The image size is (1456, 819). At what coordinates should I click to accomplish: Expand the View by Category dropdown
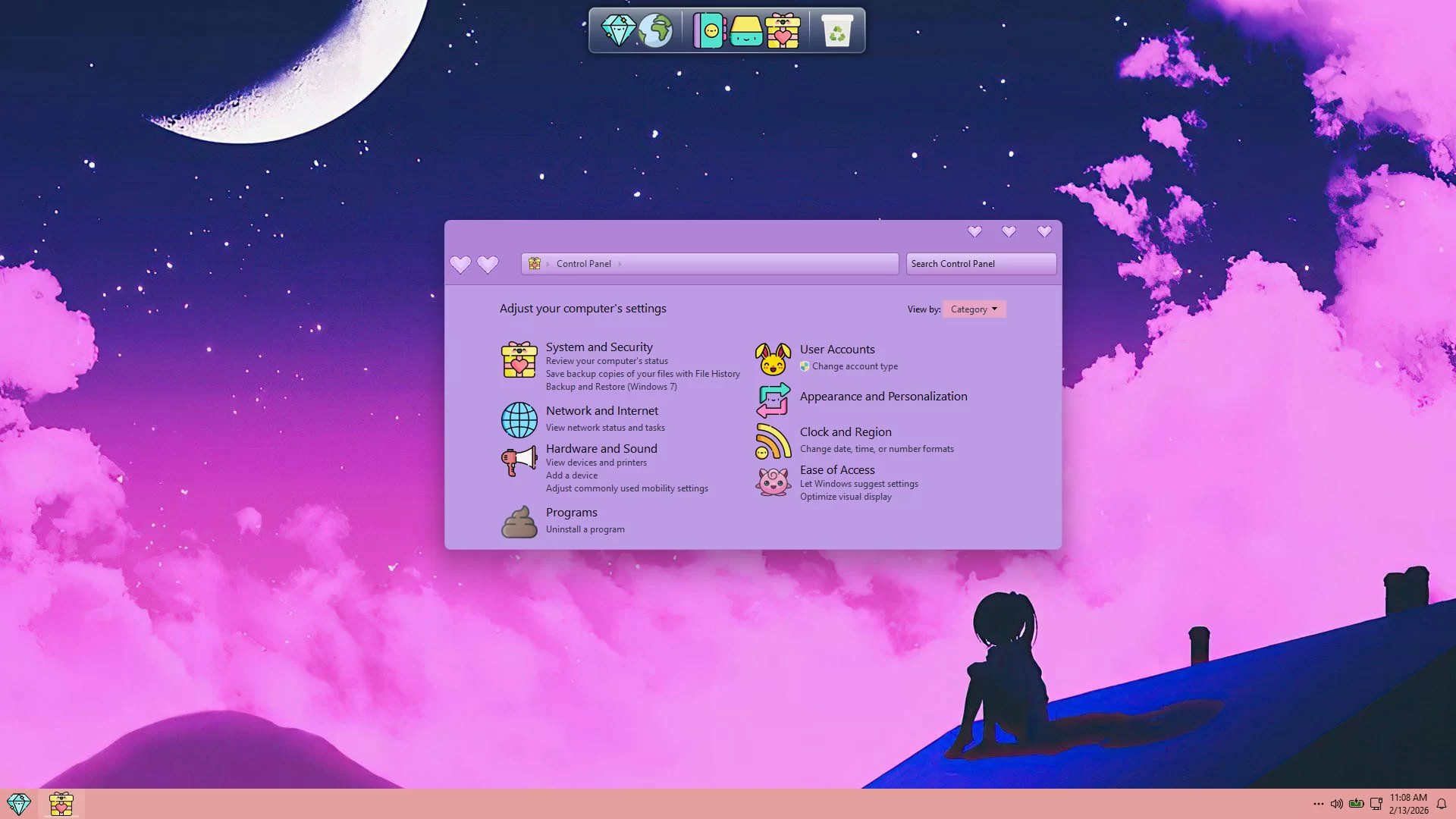[974, 309]
